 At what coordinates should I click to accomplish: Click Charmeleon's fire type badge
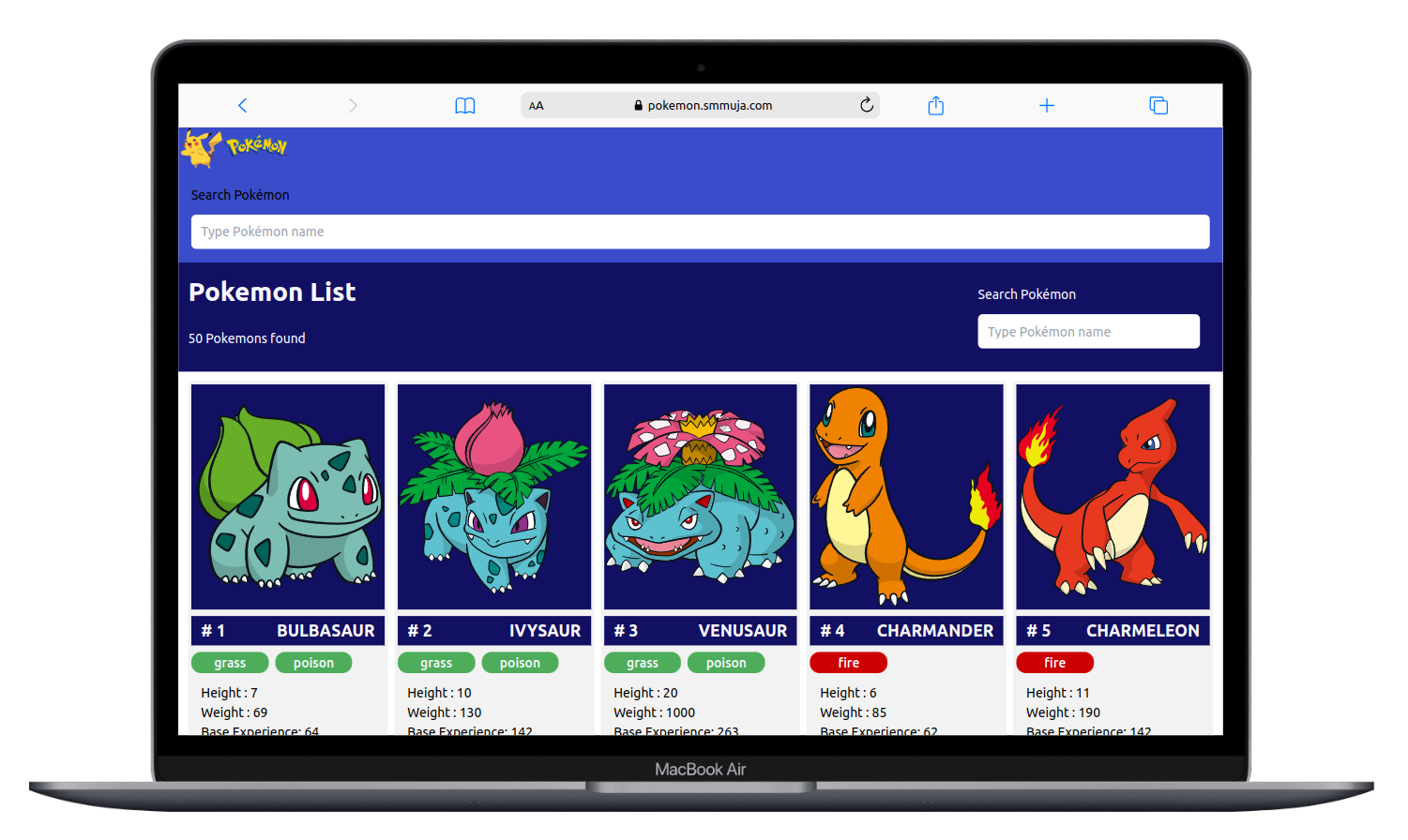[x=1055, y=663]
